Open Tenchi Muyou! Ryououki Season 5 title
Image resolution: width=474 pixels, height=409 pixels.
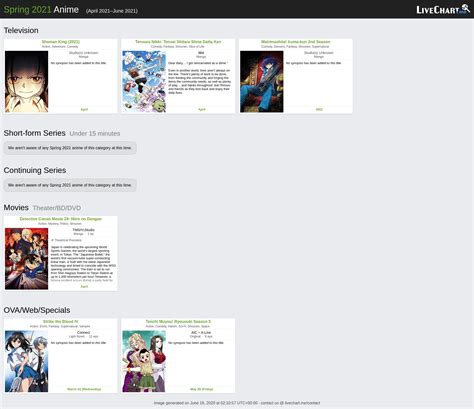click(x=178, y=322)
